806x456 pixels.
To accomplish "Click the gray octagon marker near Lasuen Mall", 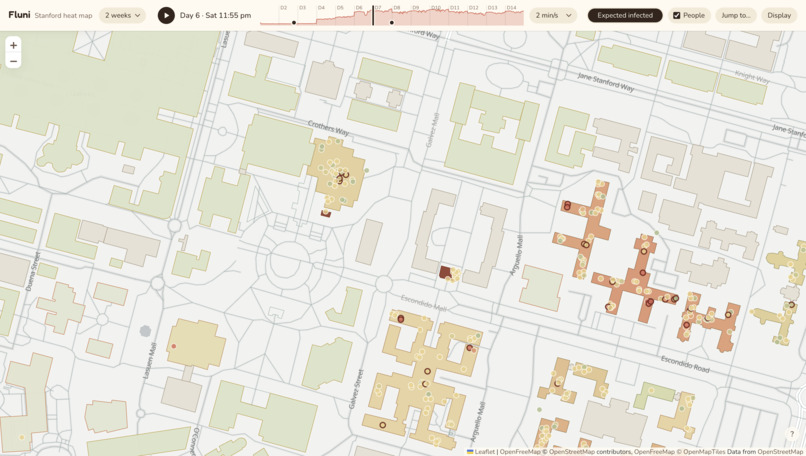I will click(145, 331).
